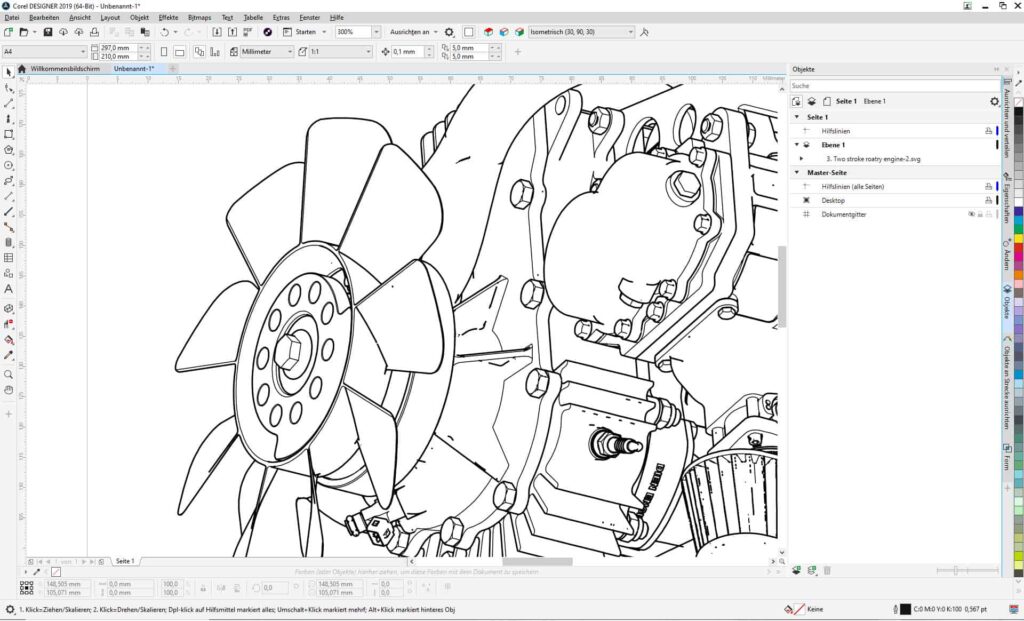This screenshot has width=1024, height=621.
Task: Toggle print state of Hilfslinien (alle Seiten)
Action: 989,187
